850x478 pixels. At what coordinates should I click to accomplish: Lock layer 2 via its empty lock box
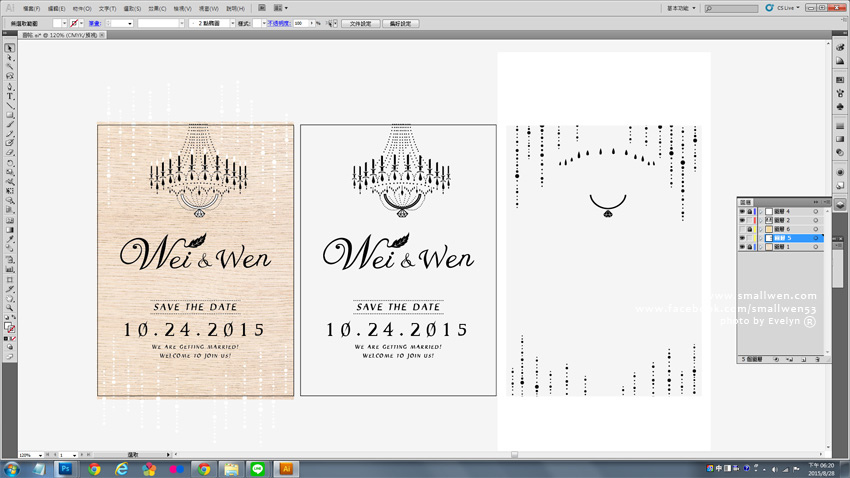[750, 221]
